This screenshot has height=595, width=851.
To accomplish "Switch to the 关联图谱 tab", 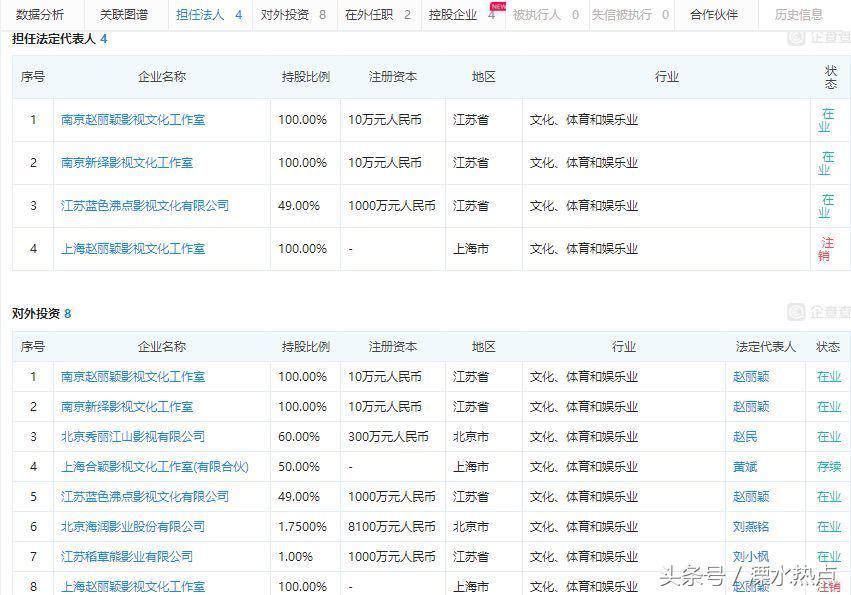I will (123, 15).
